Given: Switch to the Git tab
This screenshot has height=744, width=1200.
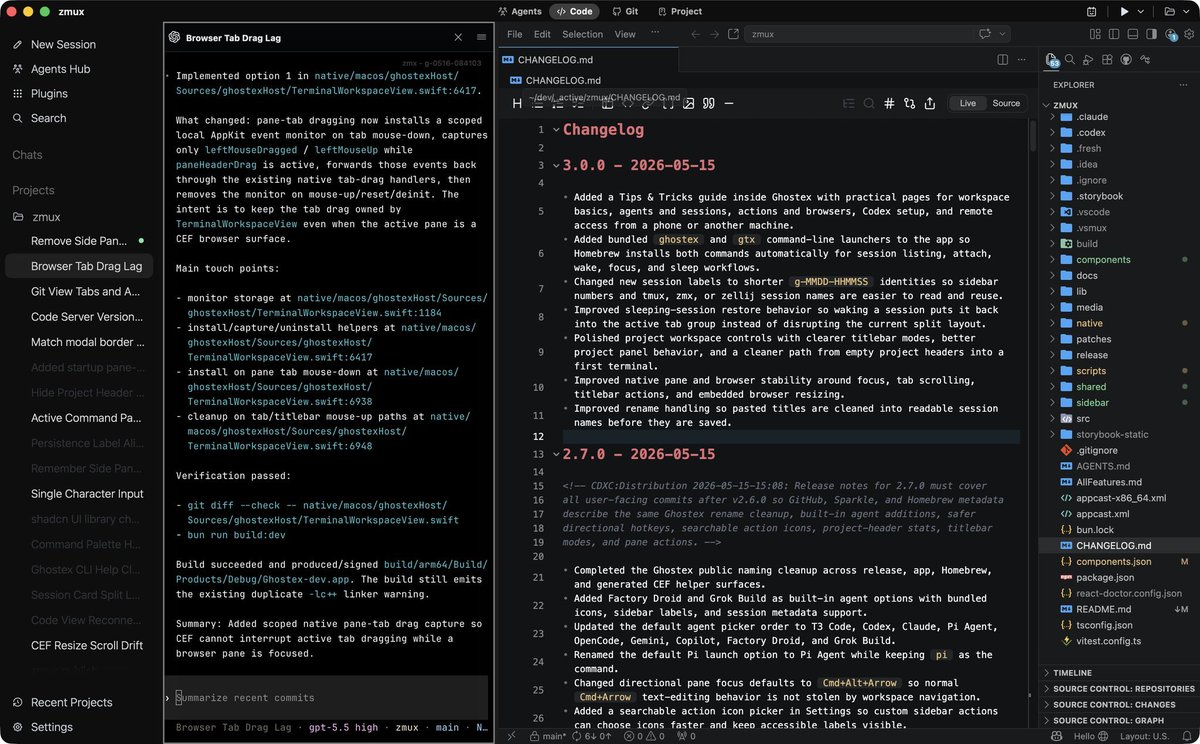Looking at the screenshot, I should click(625, 11).
